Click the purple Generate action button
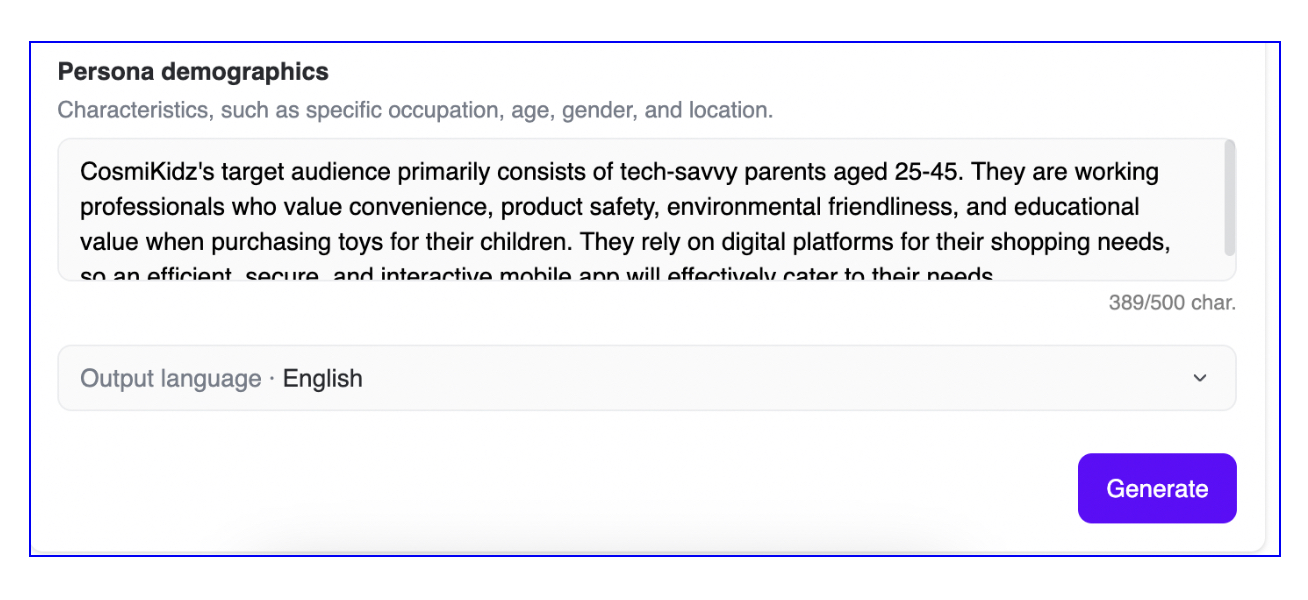The height and width of the screenshot is (600, 1308). (1157, 488)
